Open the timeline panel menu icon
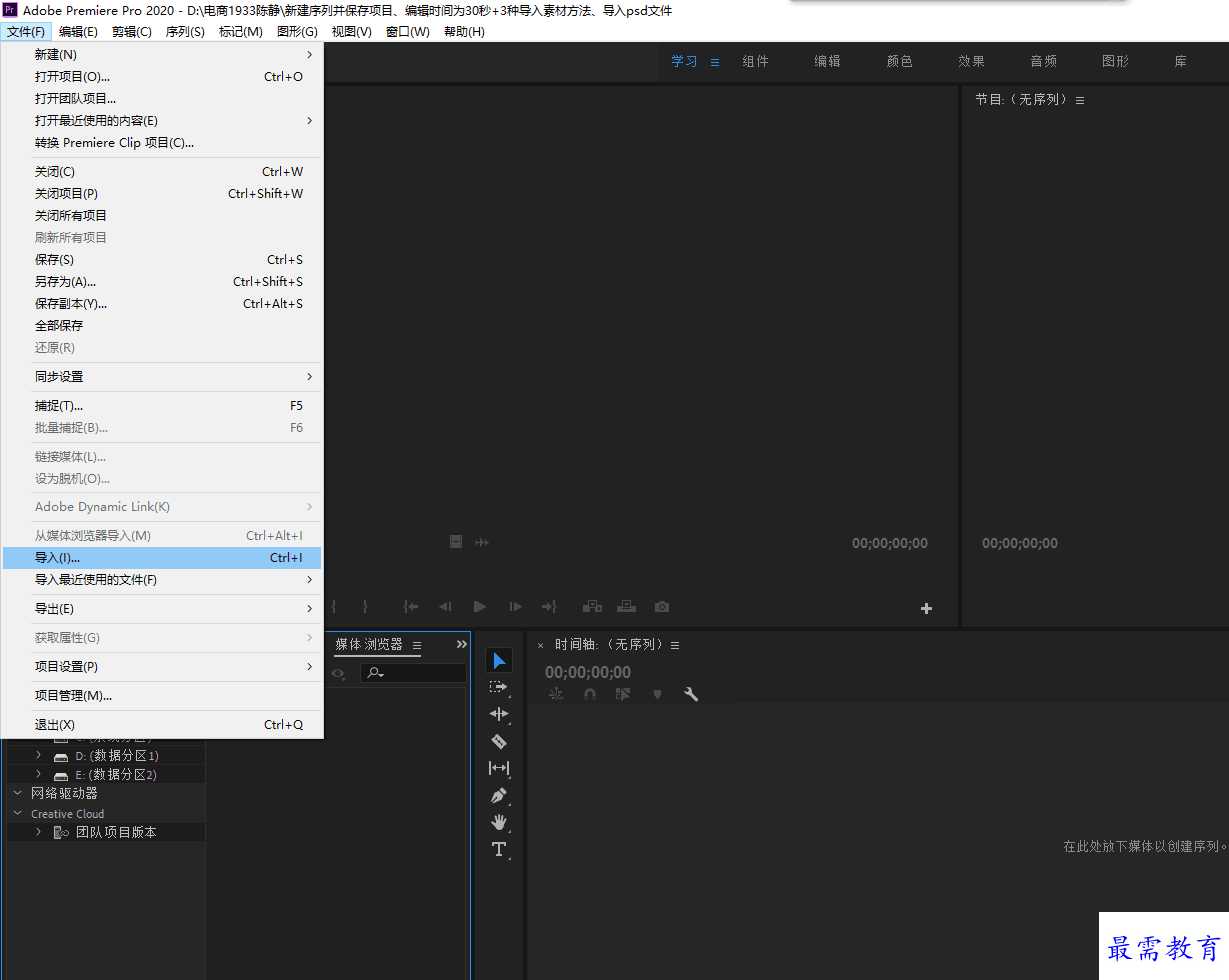The width and height of the screenshot is (1229, 980). click(x=675, y=646)
